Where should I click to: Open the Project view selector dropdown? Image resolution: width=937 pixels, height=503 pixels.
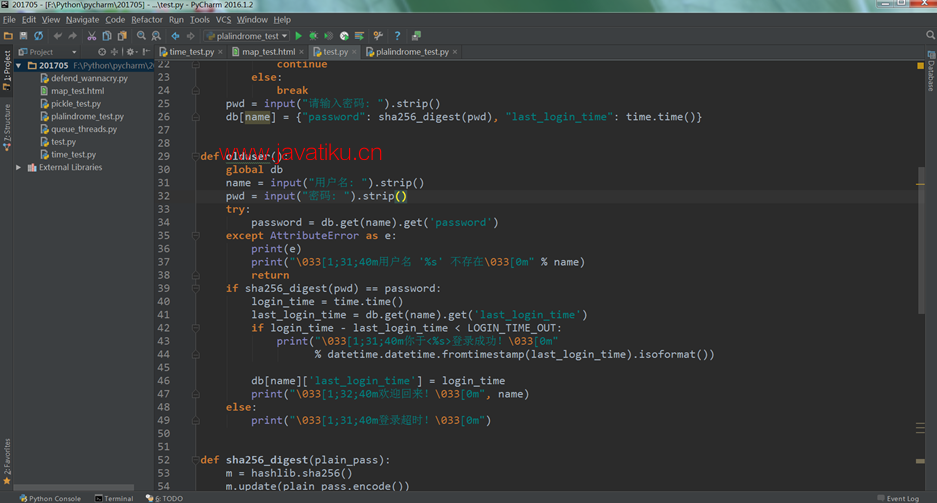[x=48, y=52]
